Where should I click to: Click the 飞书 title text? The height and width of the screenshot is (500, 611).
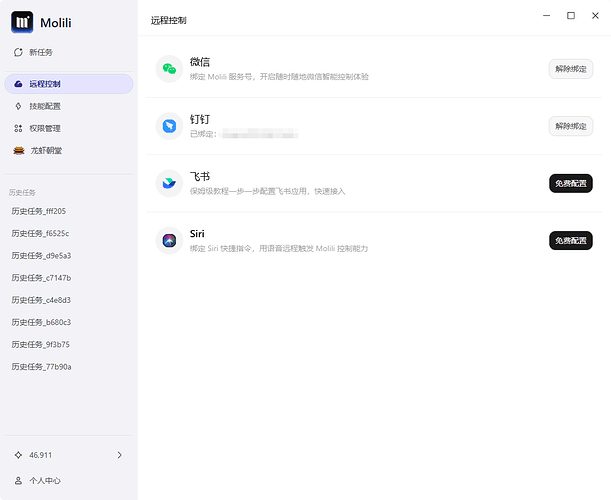(200, 177)
